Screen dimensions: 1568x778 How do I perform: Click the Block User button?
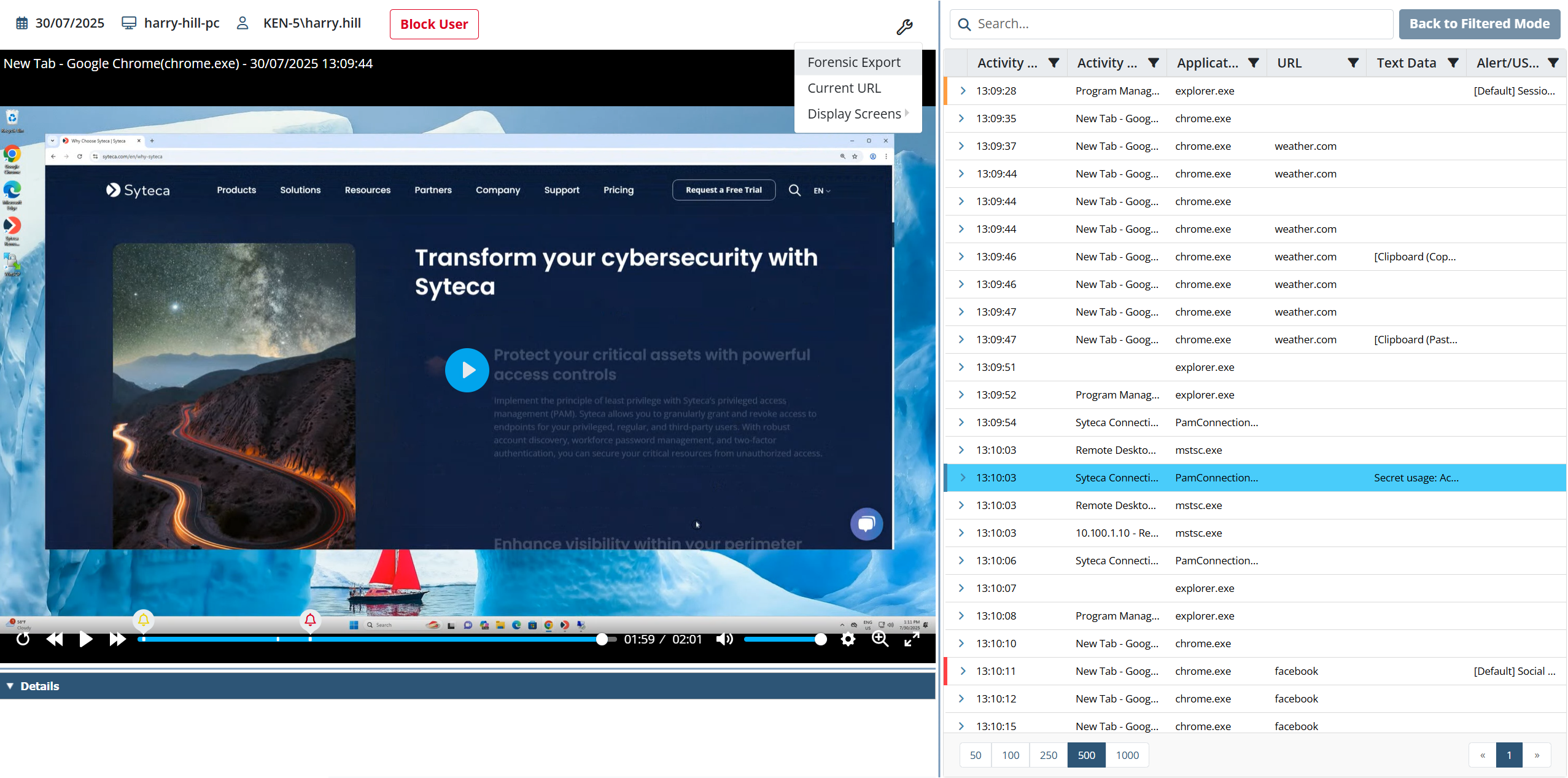(433, 25)
